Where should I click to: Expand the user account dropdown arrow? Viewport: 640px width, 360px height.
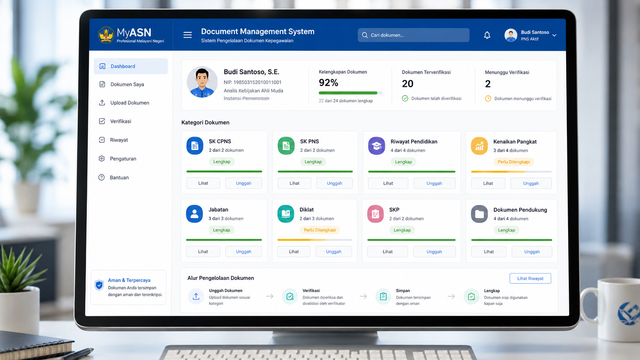pyautogui.click(x=554, y=36)
